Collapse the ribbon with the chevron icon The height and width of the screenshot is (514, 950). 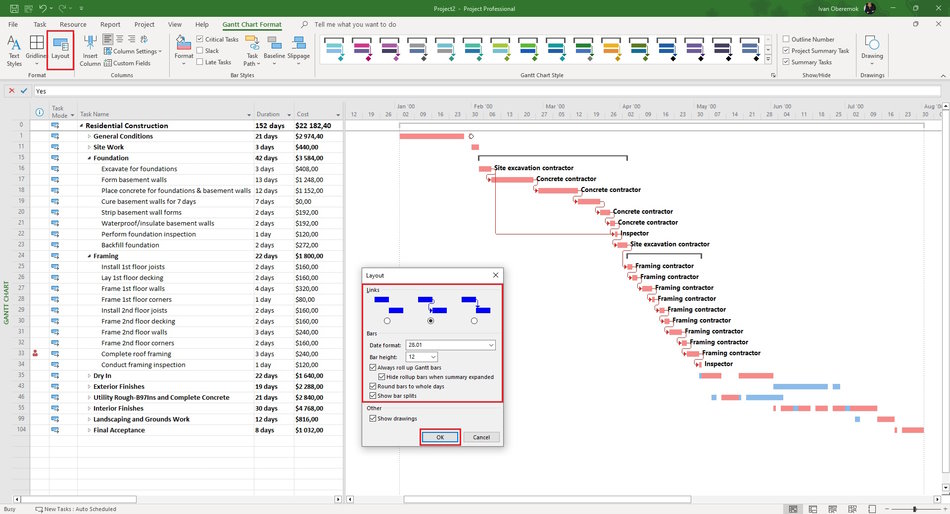[943, 75]
